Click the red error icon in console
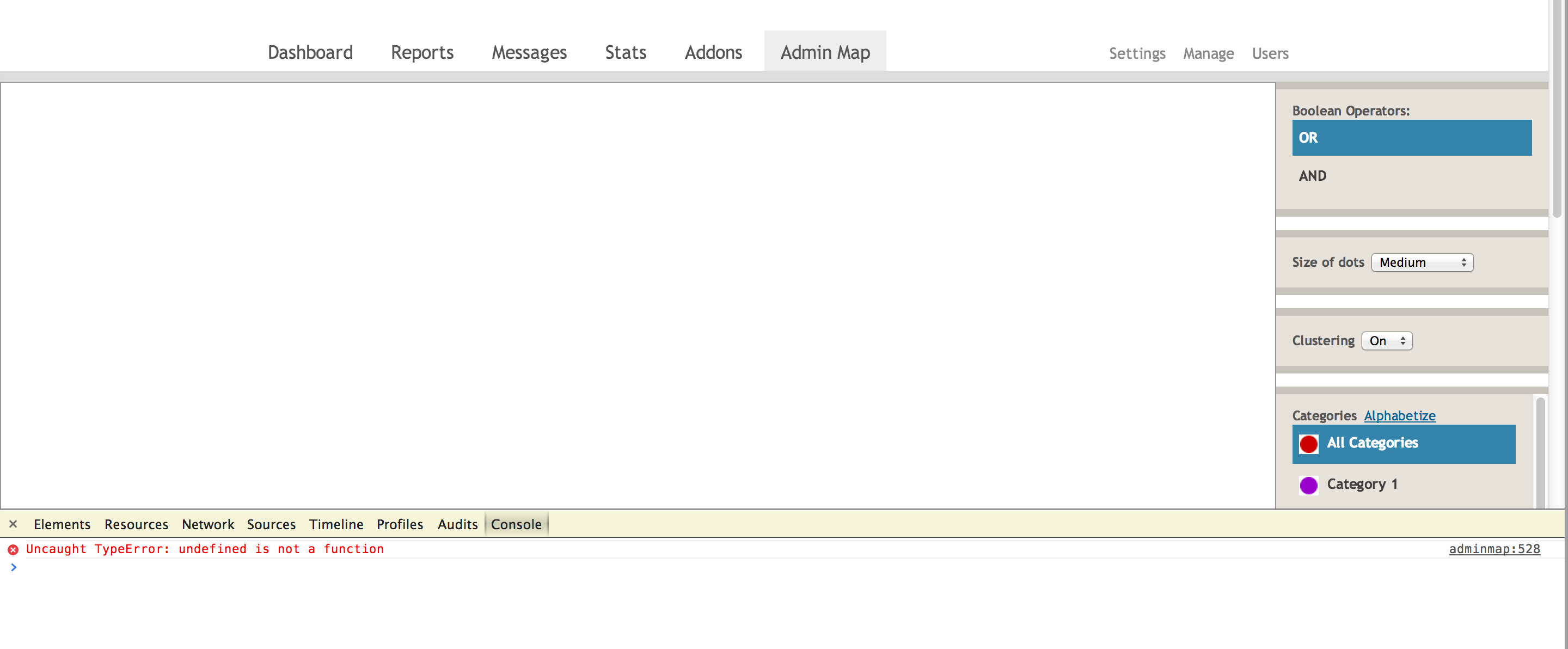 (x=13, y=549)
